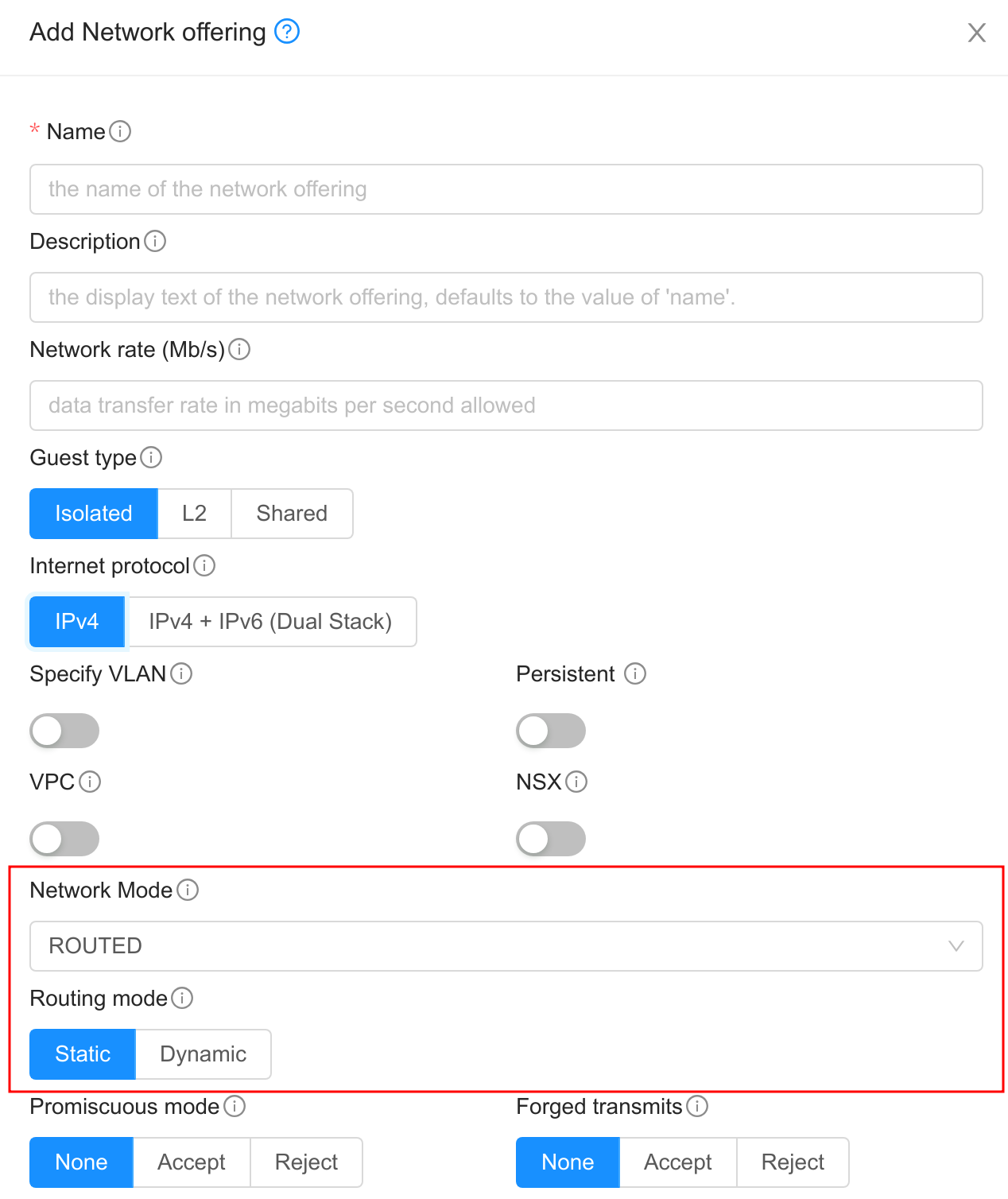View info tooltip for Network rate
1008x1199 pixels.
click(240, 349)
